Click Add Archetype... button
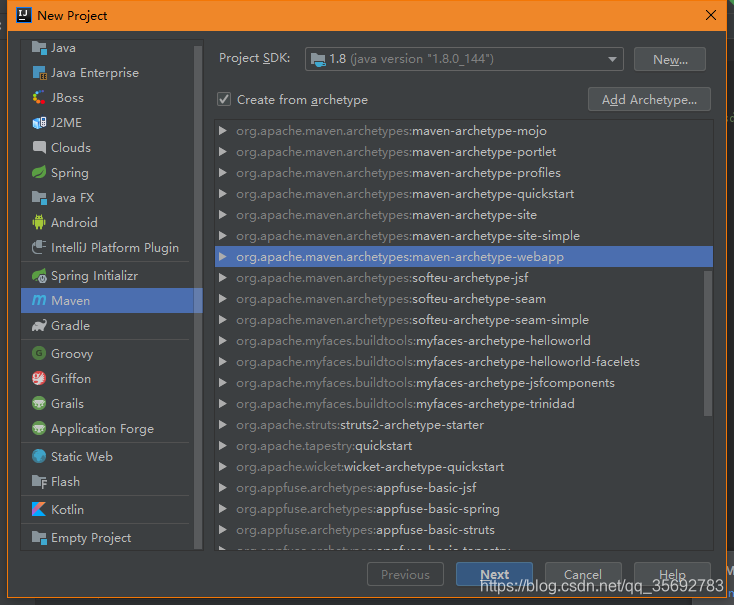 pyautogui.click(x=649, y=99)
